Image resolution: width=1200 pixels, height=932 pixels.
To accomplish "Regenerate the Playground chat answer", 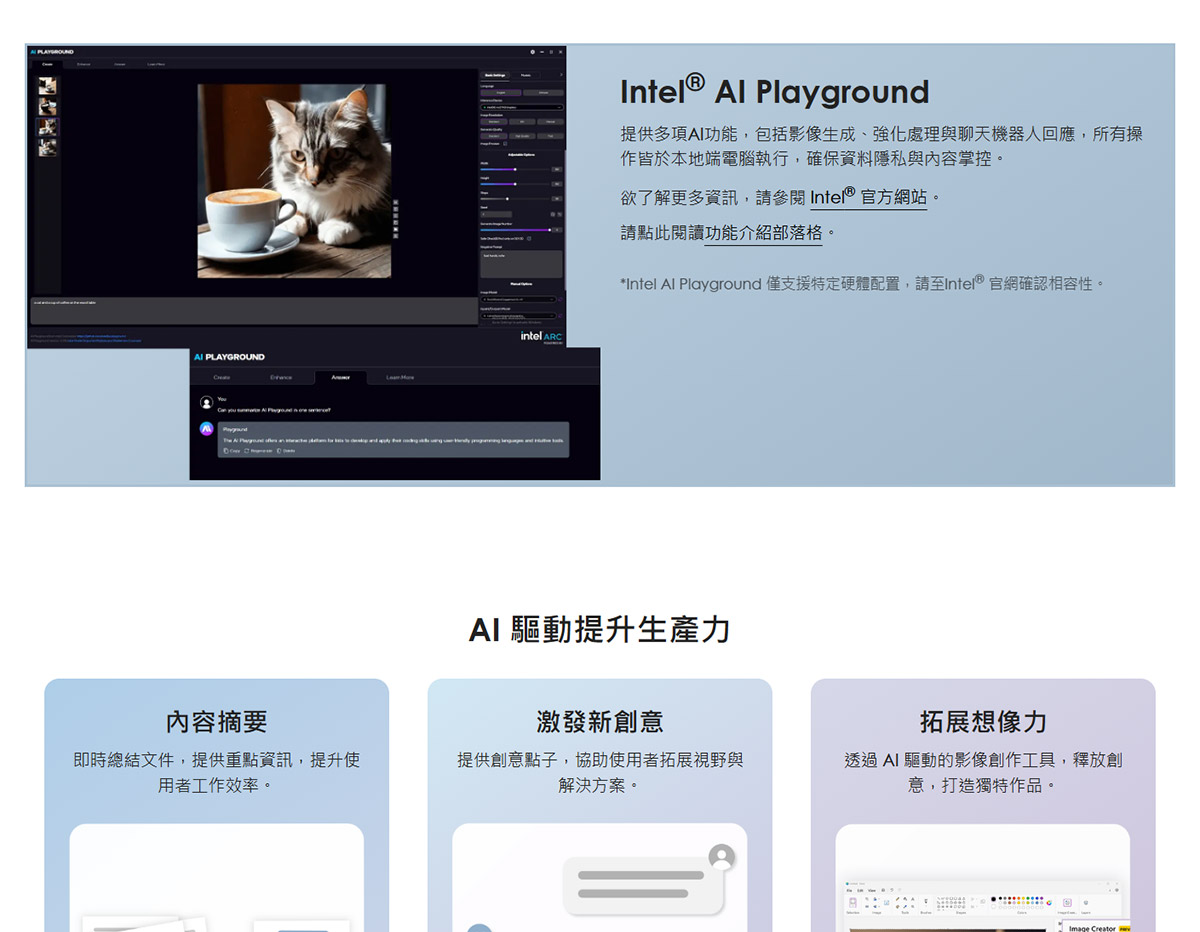I will pyautogui.click(x=258, y=451).
